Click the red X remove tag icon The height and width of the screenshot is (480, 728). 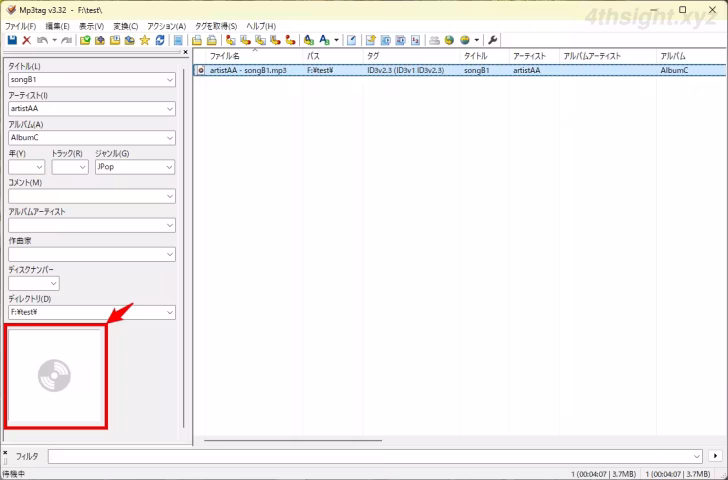(27, 40)
